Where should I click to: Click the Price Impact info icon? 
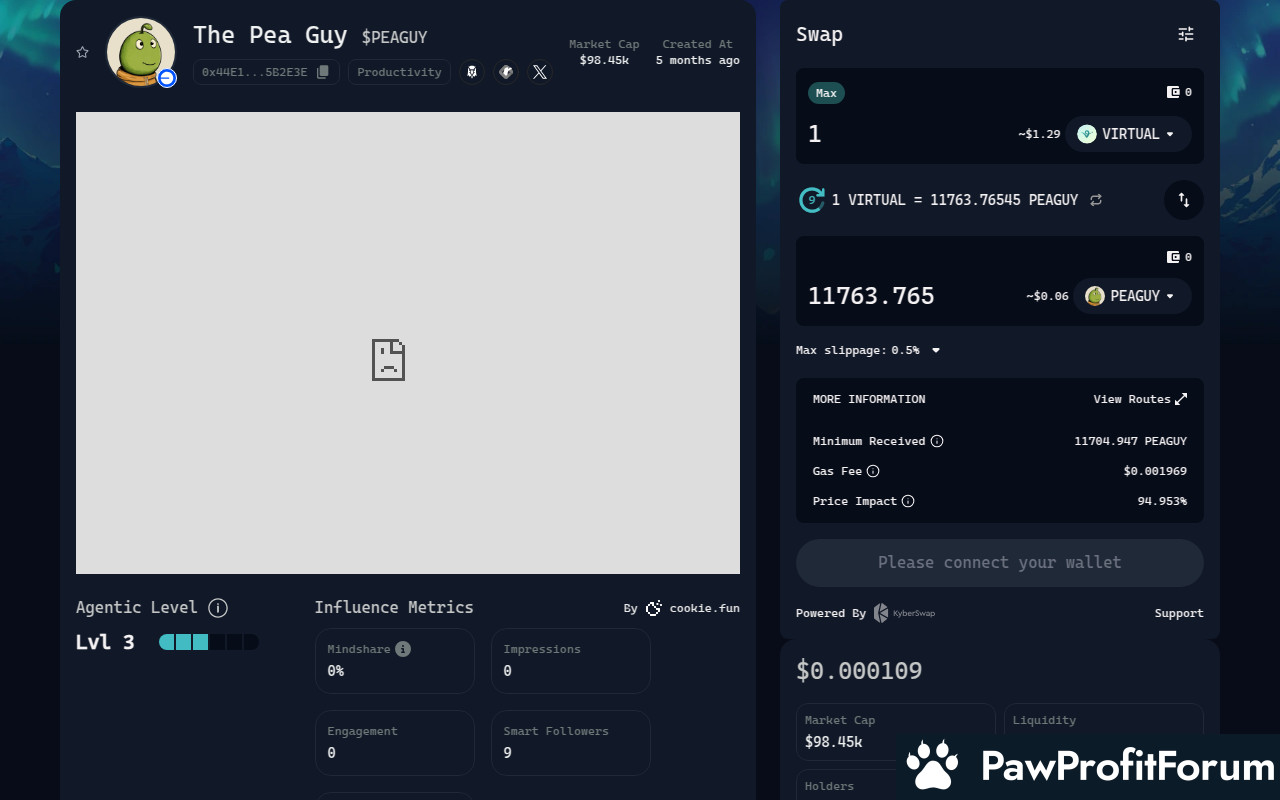pos(908,501)
